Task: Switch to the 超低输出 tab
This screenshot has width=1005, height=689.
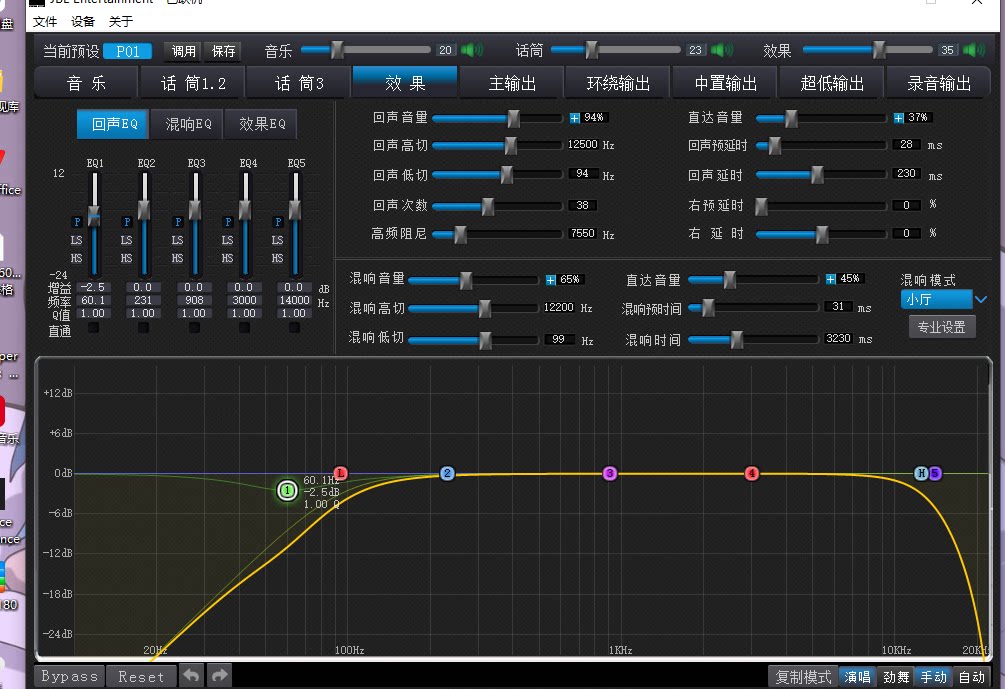Action: pyautogui.click(x=832, y=83)
